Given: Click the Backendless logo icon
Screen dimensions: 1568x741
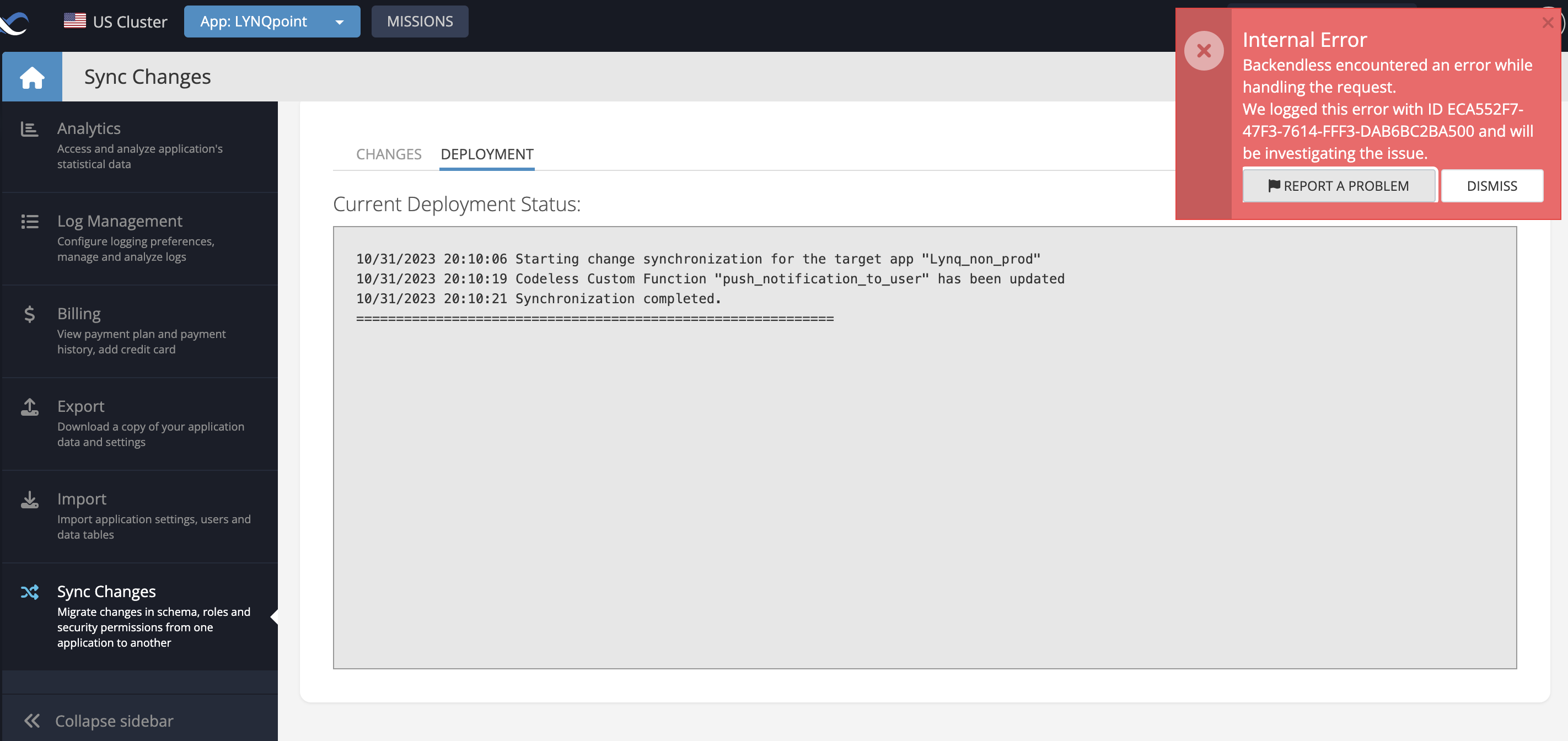Looking at the screenshot, I should point(14,22).
